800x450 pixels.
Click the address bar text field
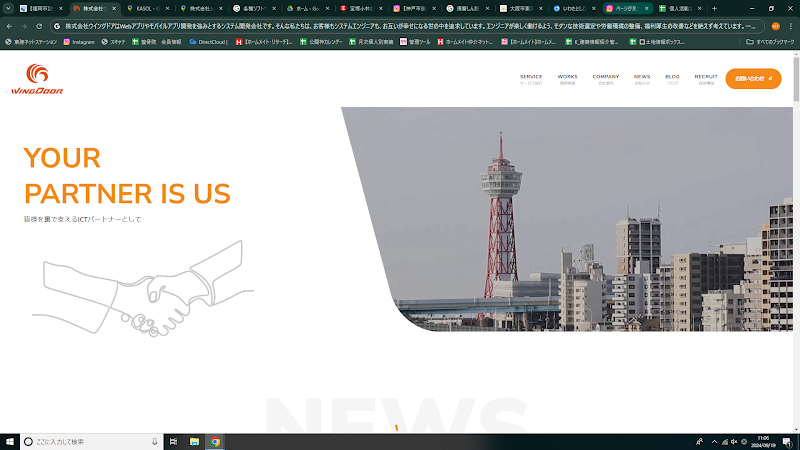click(408, 26)
